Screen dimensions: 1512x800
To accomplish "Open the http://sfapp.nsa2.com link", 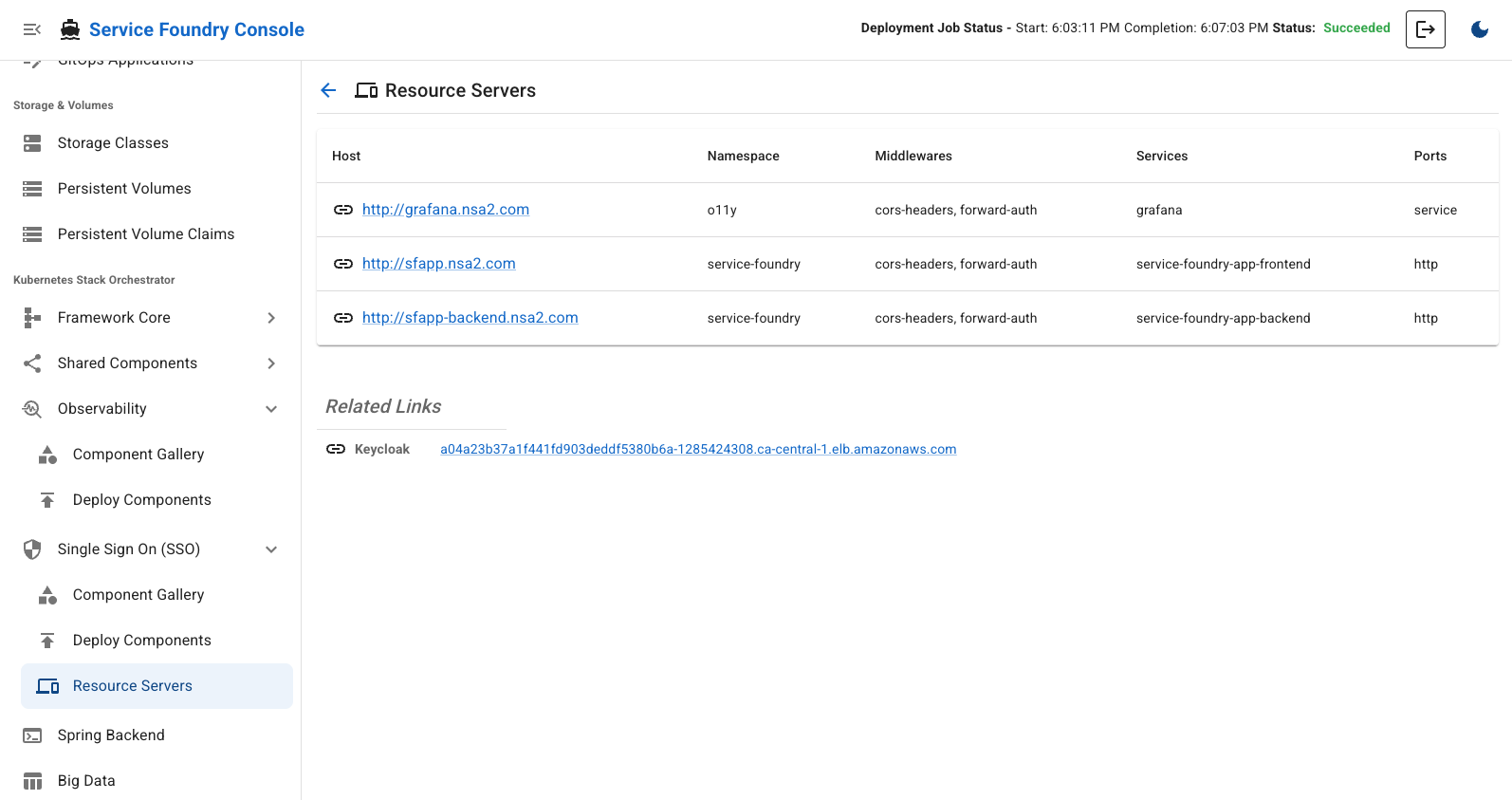I will tap(439, 264).
